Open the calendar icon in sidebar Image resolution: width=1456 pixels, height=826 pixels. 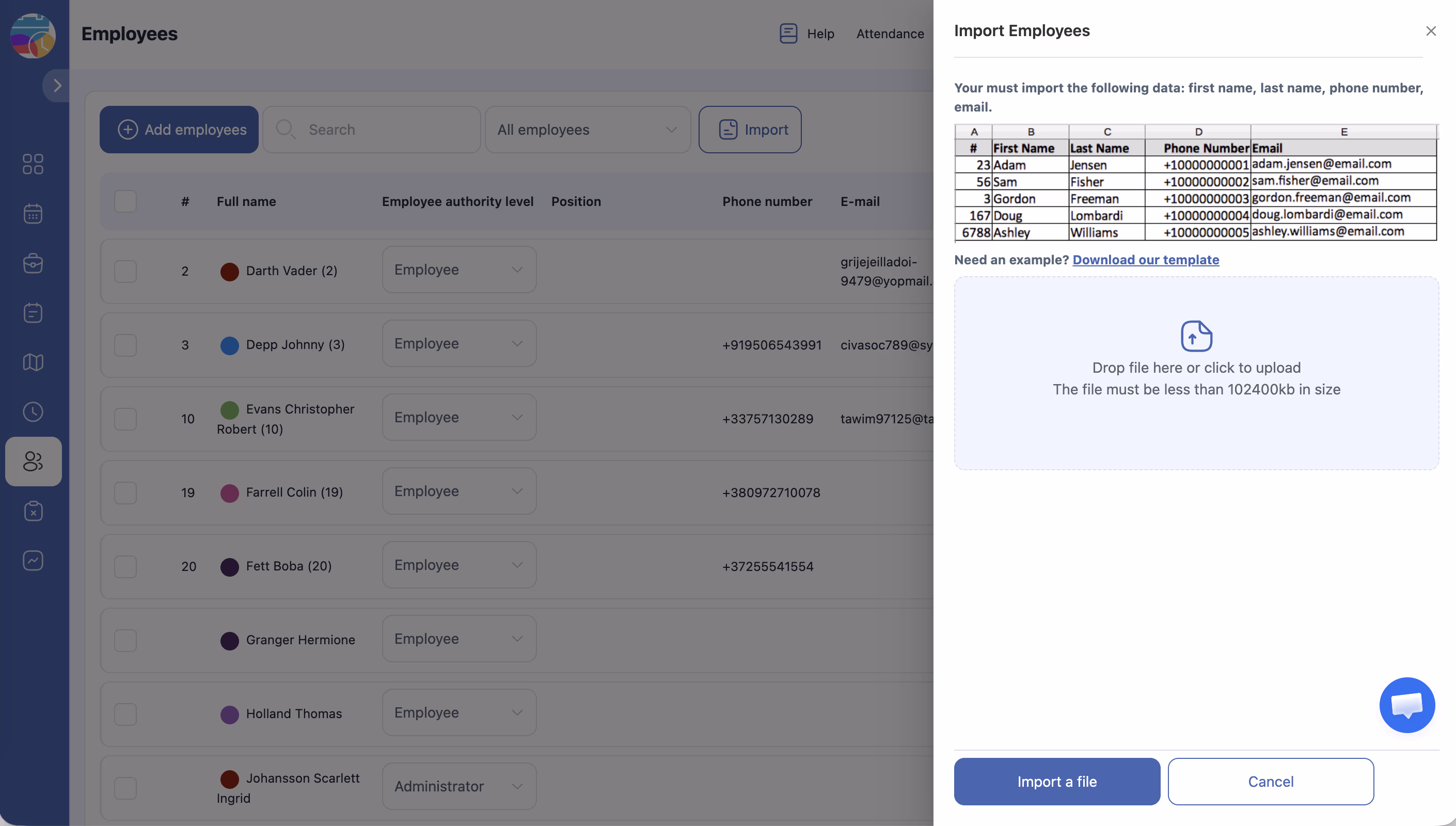33,214
